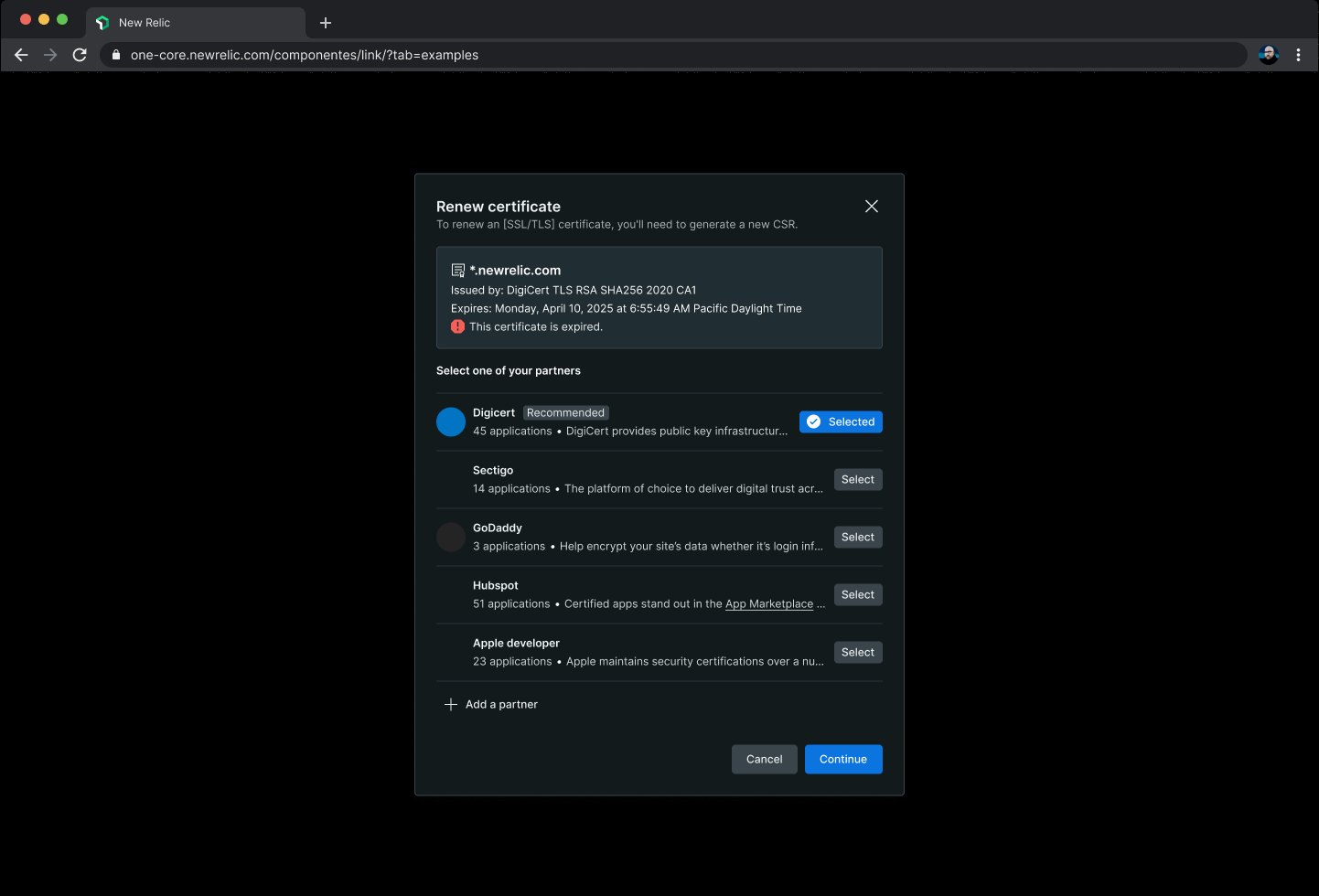Click the '23 applications' text under Apple developer
1319x896 pixels.
click(512, 661)
